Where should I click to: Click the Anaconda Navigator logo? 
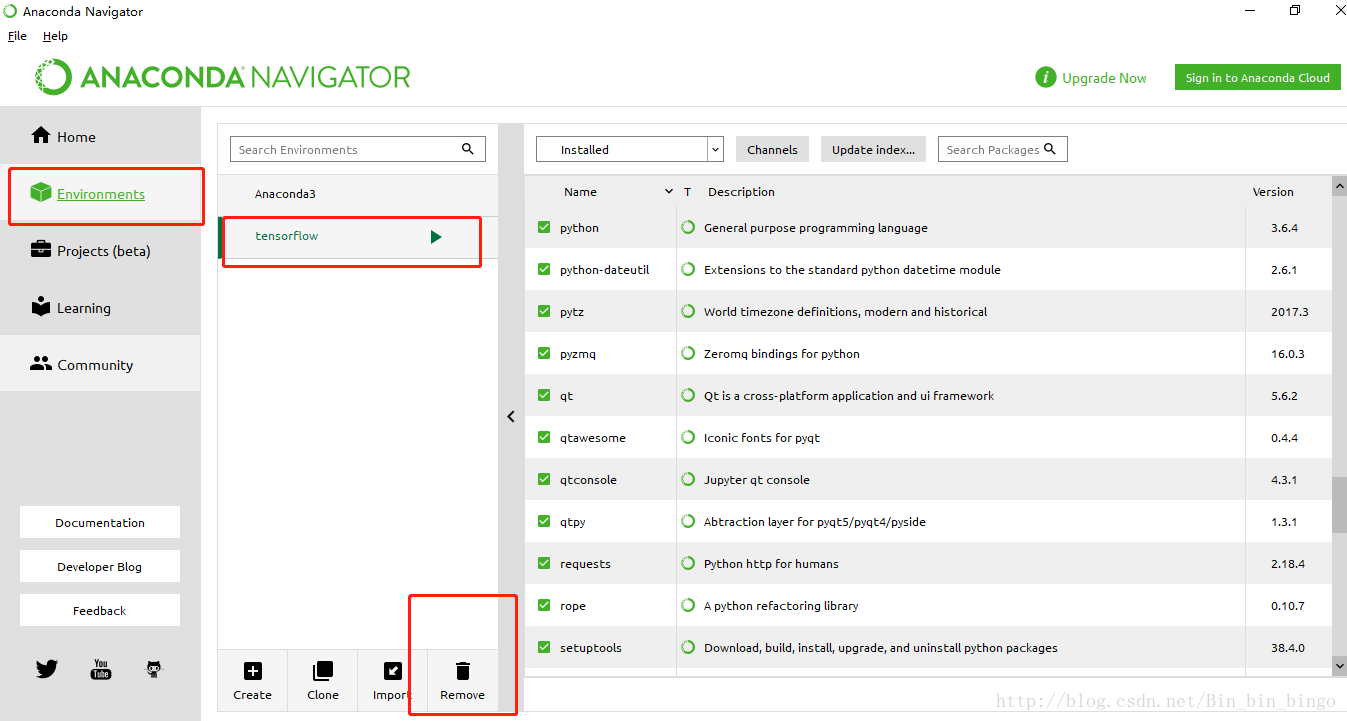click(223, 77)
